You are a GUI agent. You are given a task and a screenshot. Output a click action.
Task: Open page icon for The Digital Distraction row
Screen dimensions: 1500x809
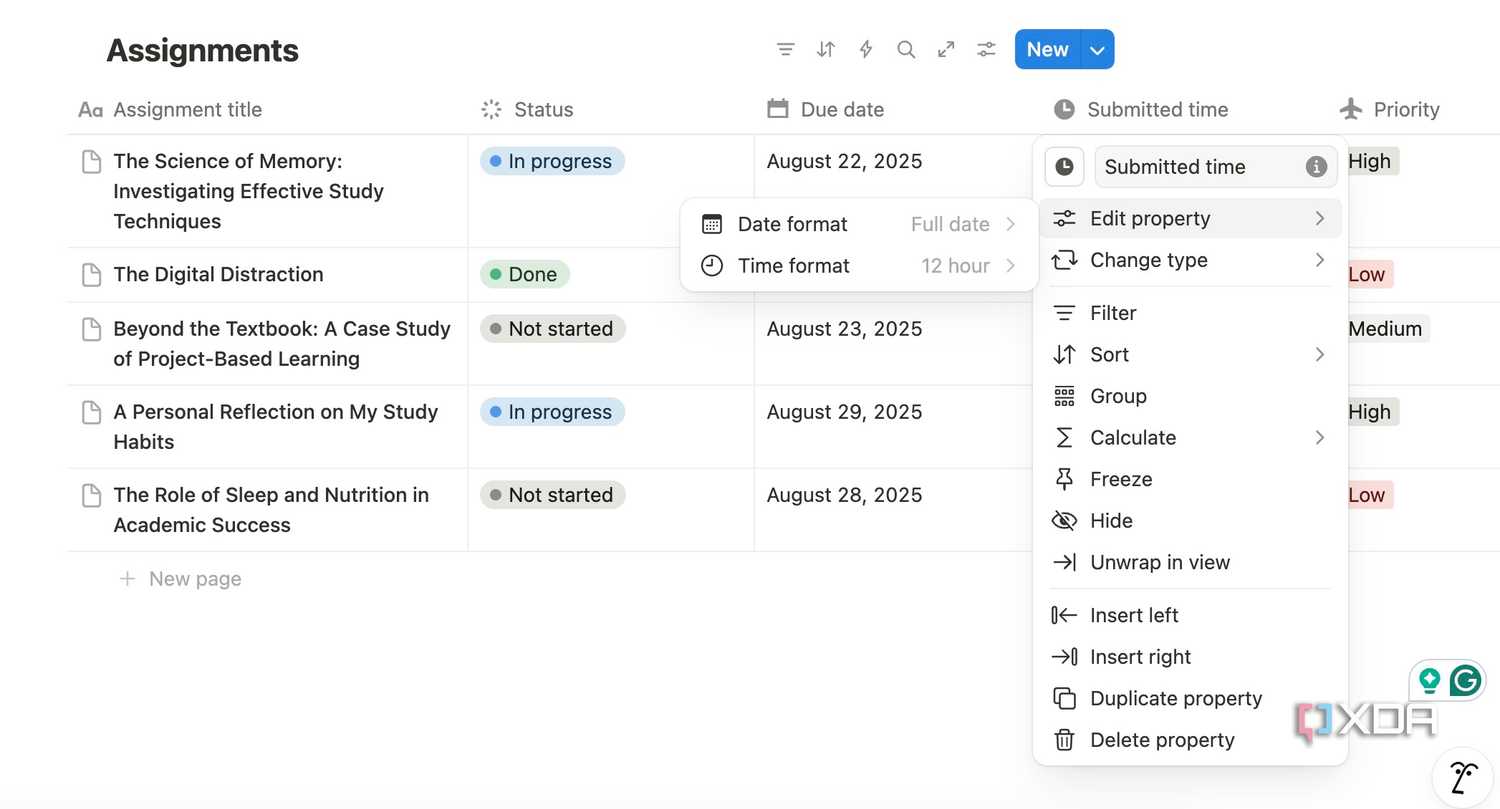point(91,275)
